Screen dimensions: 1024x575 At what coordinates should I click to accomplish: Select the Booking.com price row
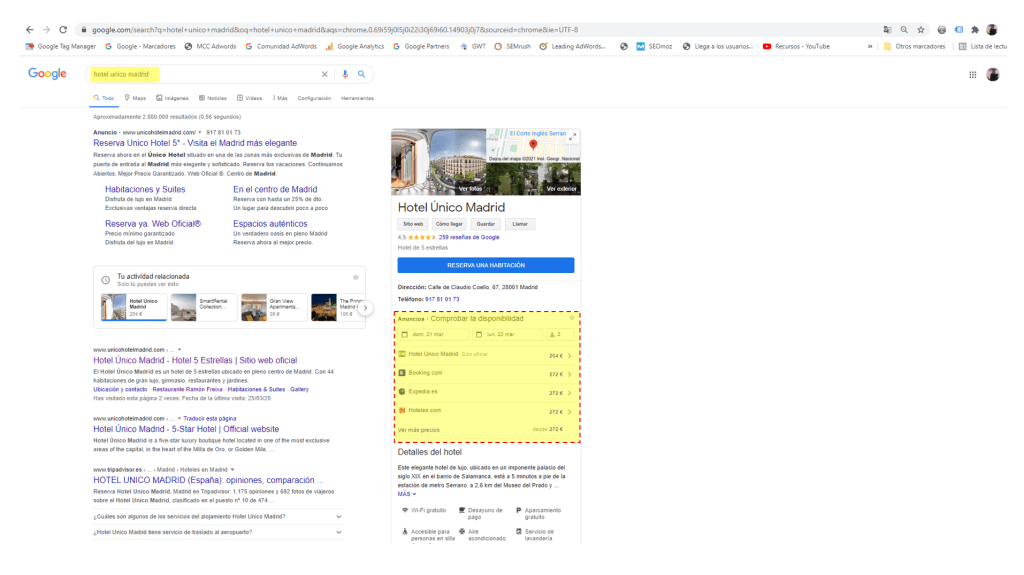point(485,373)
